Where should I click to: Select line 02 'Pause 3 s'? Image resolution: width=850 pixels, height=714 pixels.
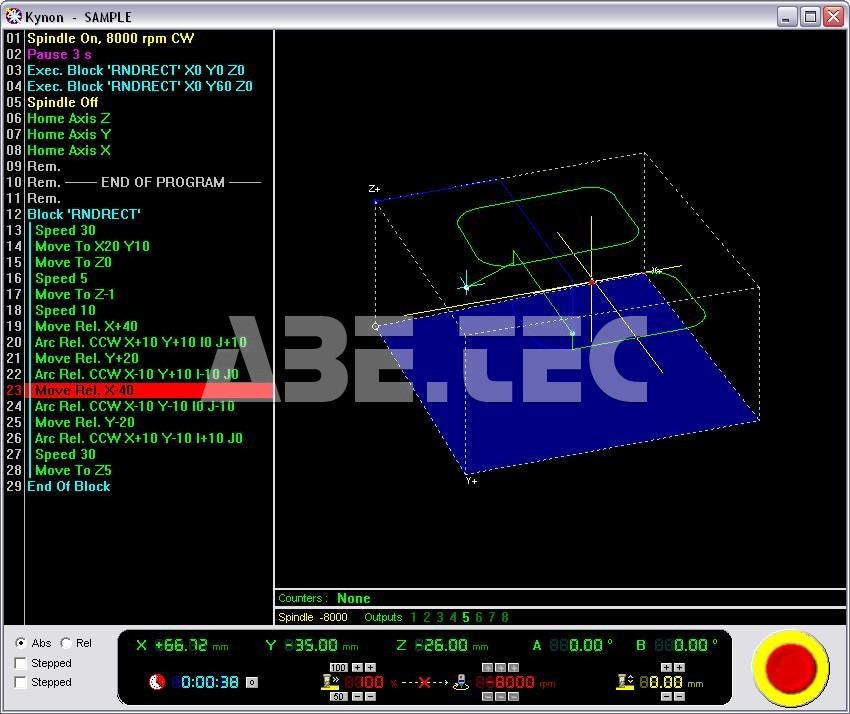(x=59, y=54)
